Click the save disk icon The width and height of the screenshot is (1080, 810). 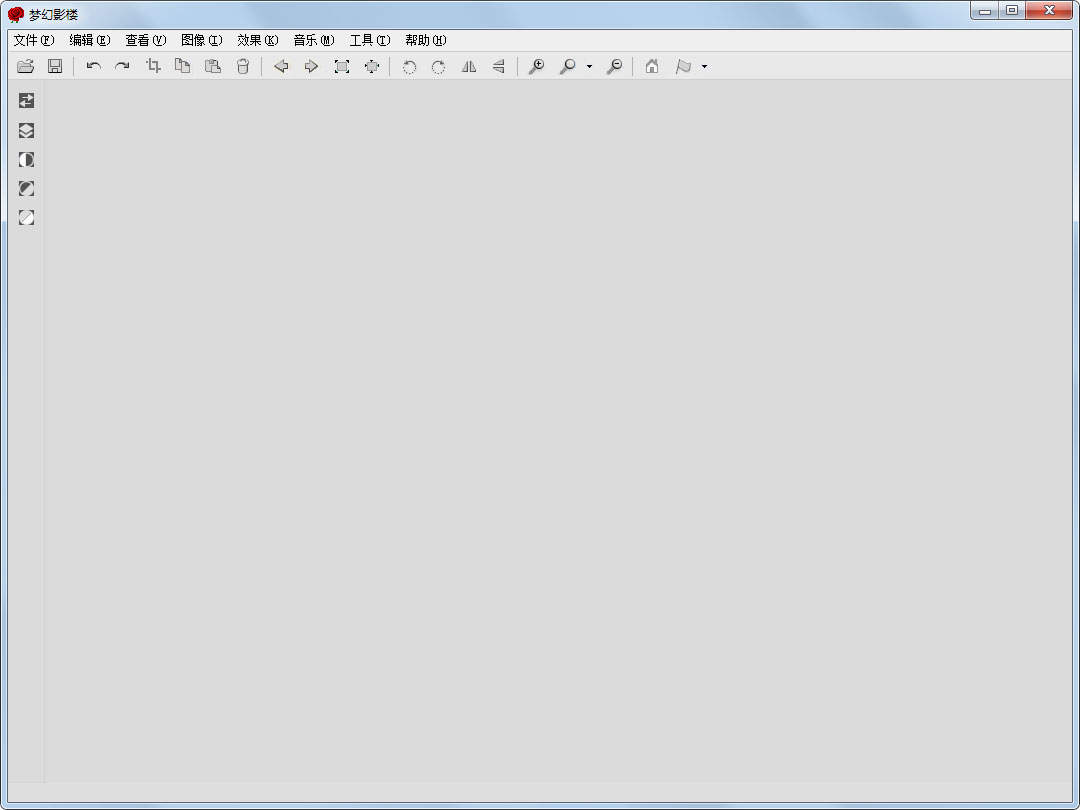tap(55, 66)
